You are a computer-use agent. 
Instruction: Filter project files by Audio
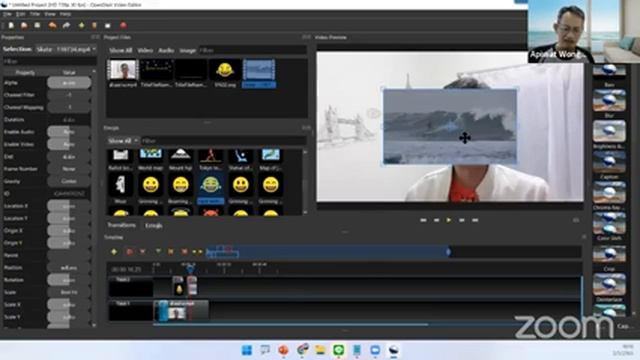(x=166, y=50)
